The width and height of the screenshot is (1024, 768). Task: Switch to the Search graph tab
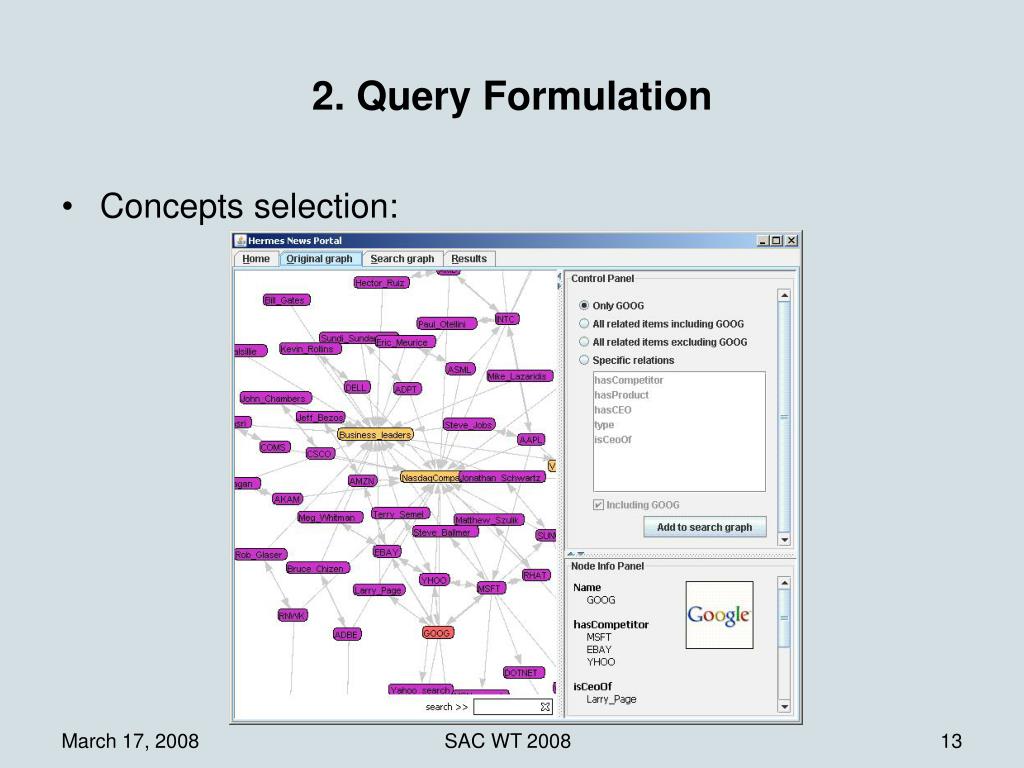[x=402, y=259]
